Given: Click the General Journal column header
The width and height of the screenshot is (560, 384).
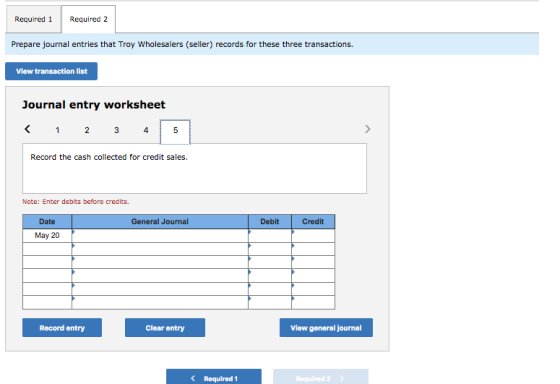Looking at the screenshot, I should (160, 221).
